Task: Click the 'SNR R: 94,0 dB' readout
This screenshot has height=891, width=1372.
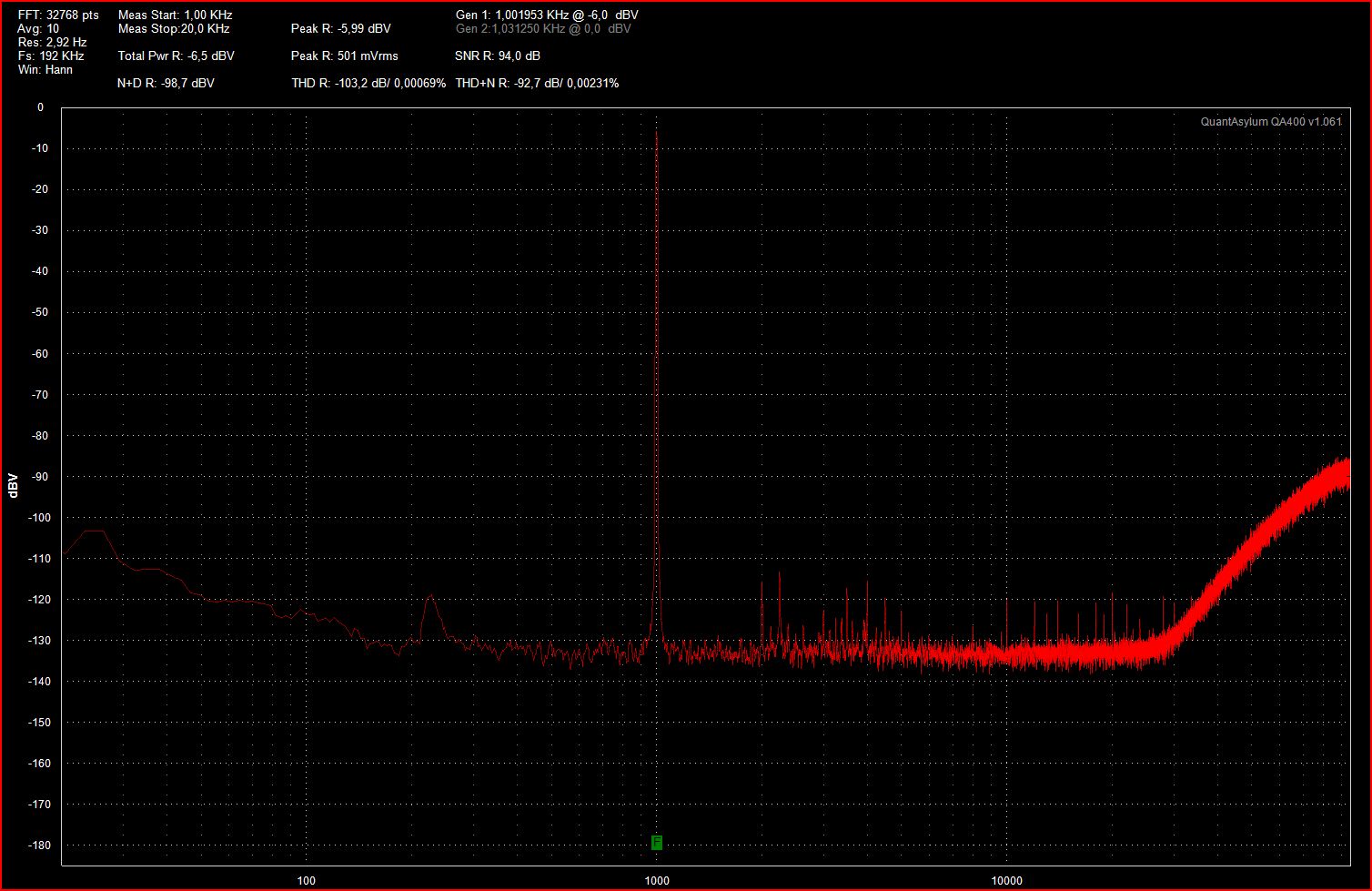Action: [x=498, y=56]
